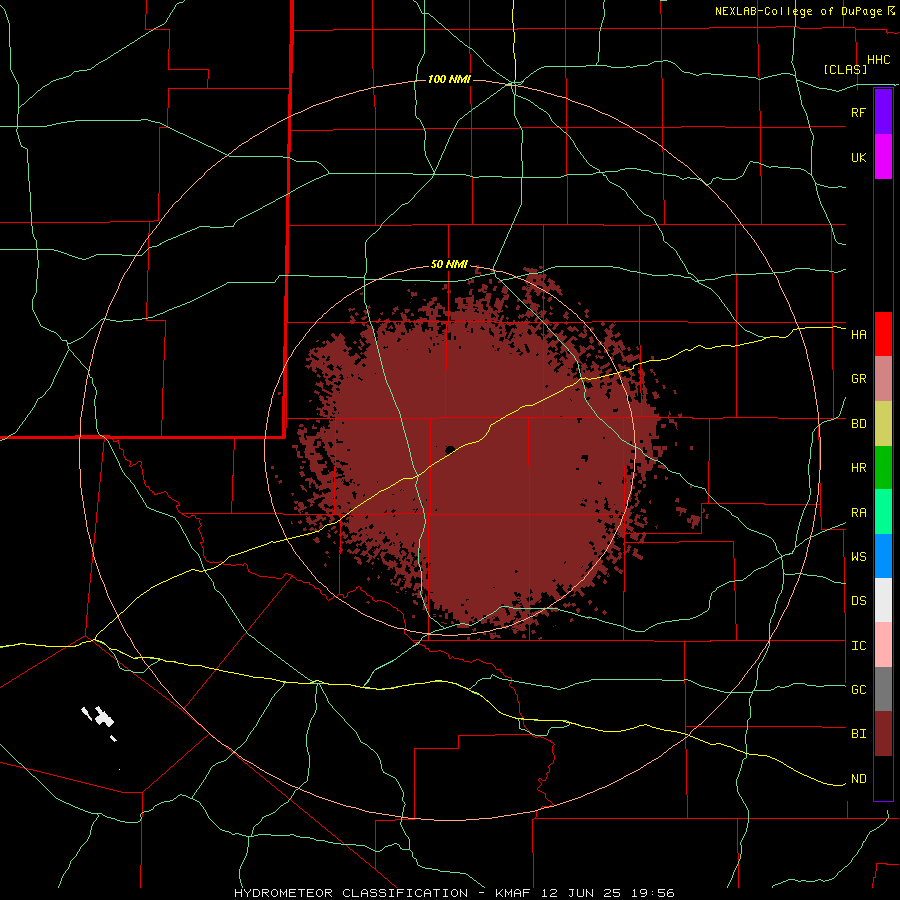Screen dimensions: 900x900
Task: Click the "[CLAS]" legend header
Action: tap(845, 70)
